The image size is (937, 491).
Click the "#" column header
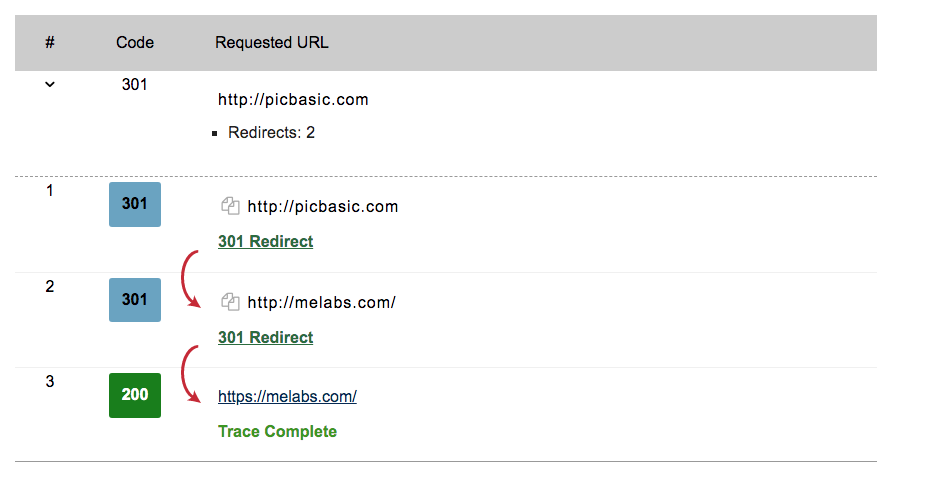50,43
